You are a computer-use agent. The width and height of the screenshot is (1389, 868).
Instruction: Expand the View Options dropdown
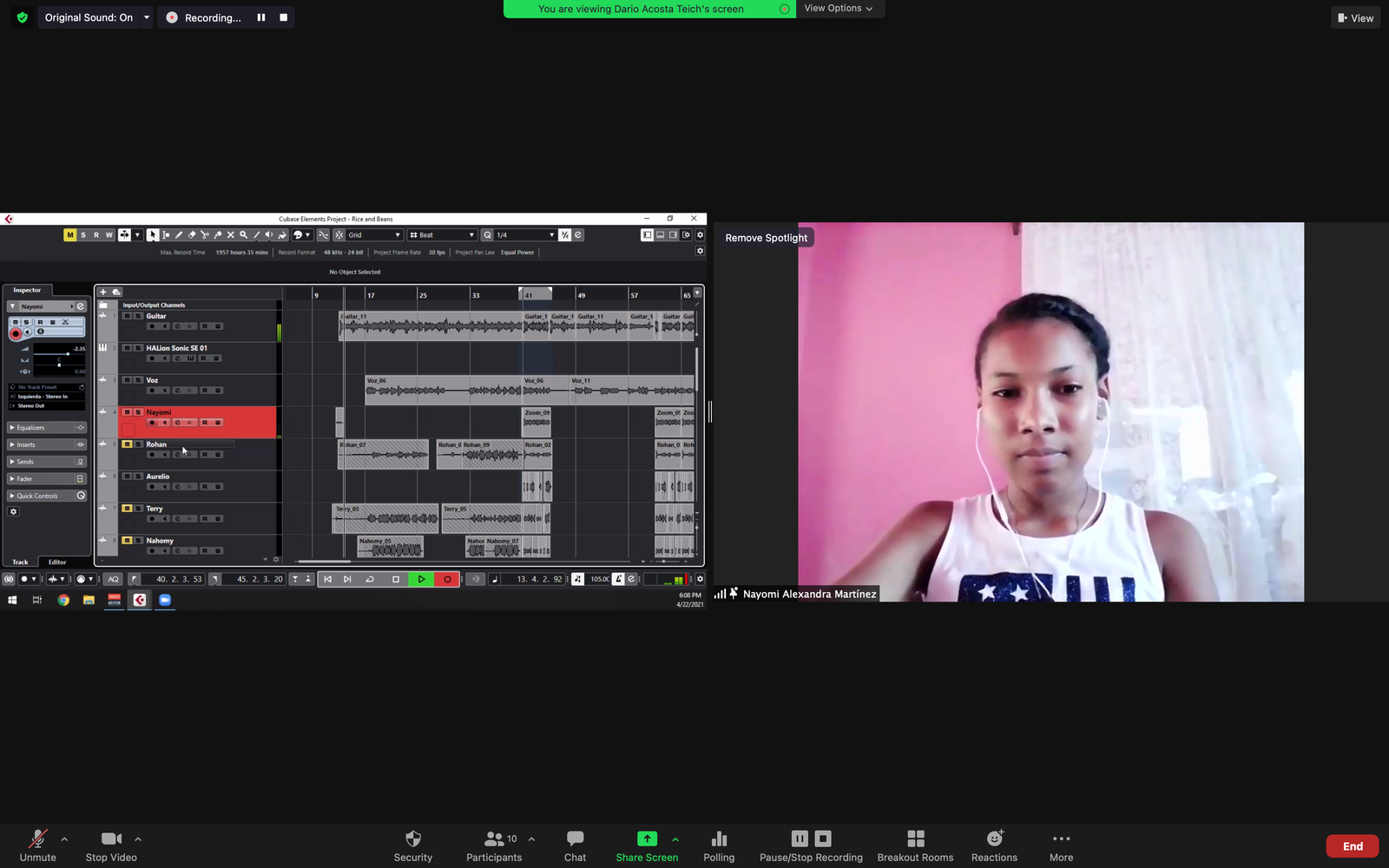839,9
